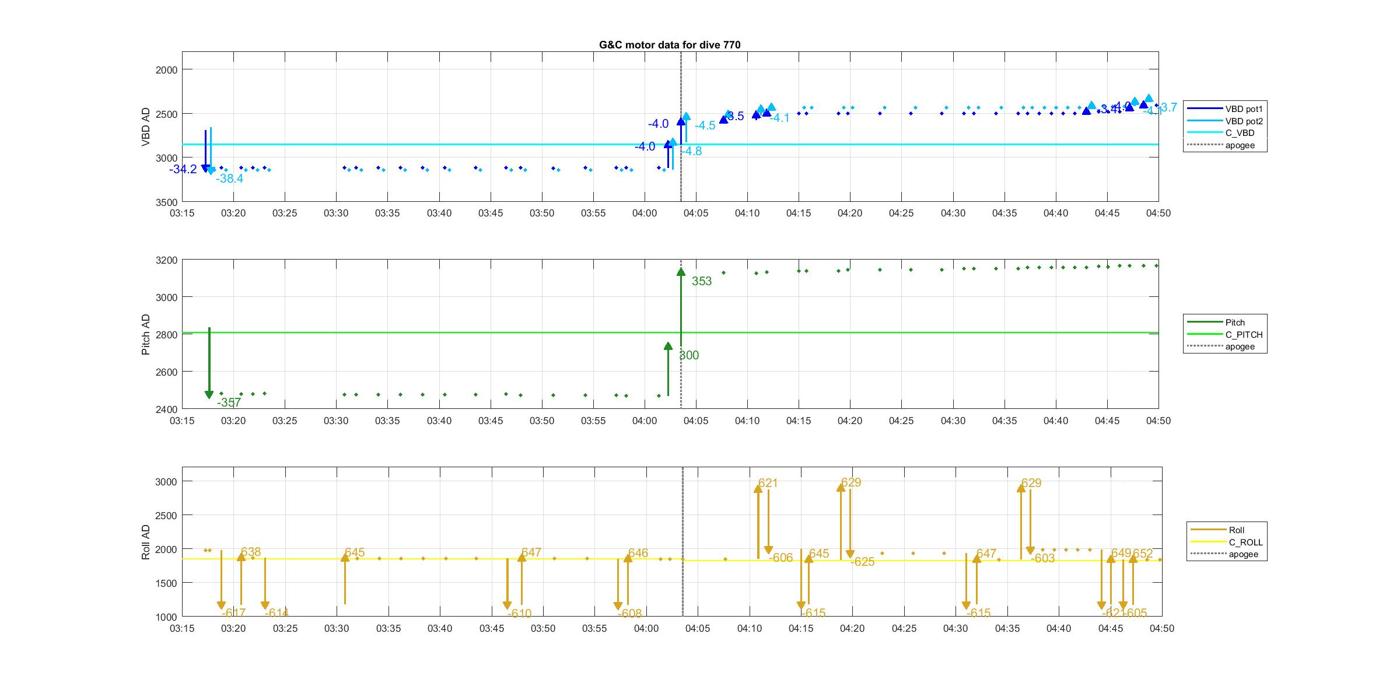Click the '-4.8' VBD data label
The width and height of the screenshot is (1400, 693).
click(x=691, y=151)
